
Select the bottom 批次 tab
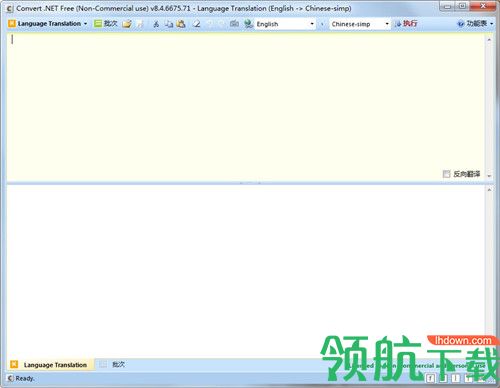point(113,365)
